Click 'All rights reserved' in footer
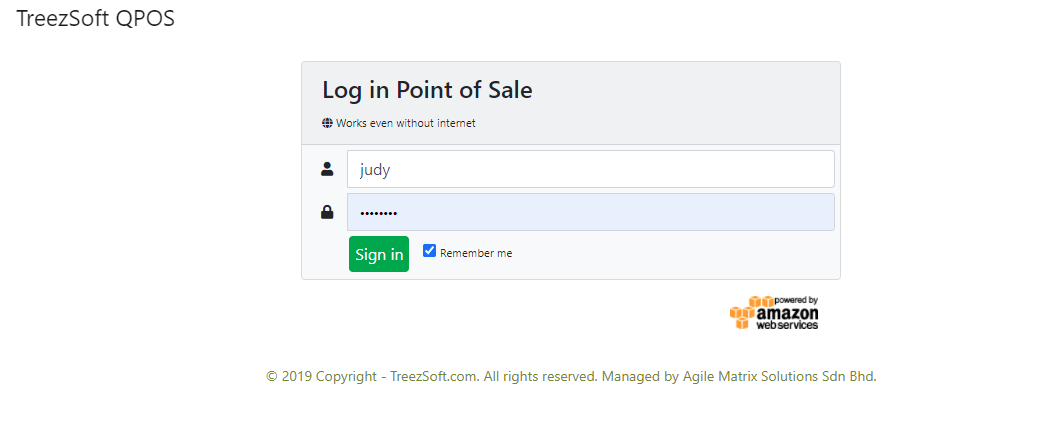This screenshot has height=443, width=1045. point(540,376)
